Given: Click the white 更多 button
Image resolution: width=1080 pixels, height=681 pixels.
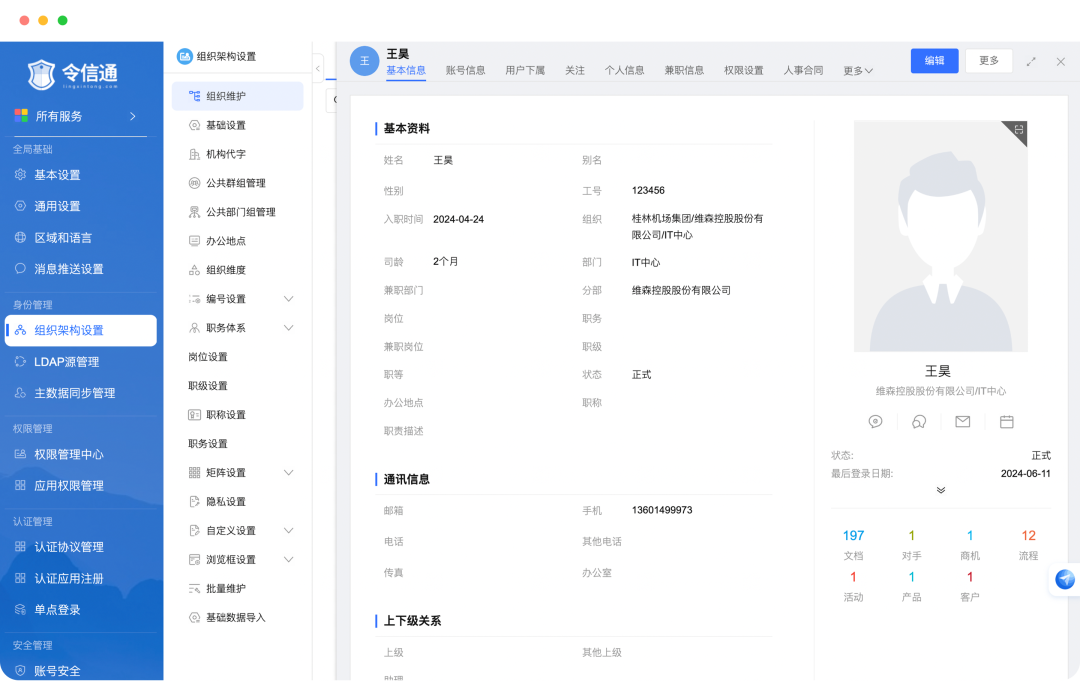Looking at the screenshot, I should click(x=988, y=61).
